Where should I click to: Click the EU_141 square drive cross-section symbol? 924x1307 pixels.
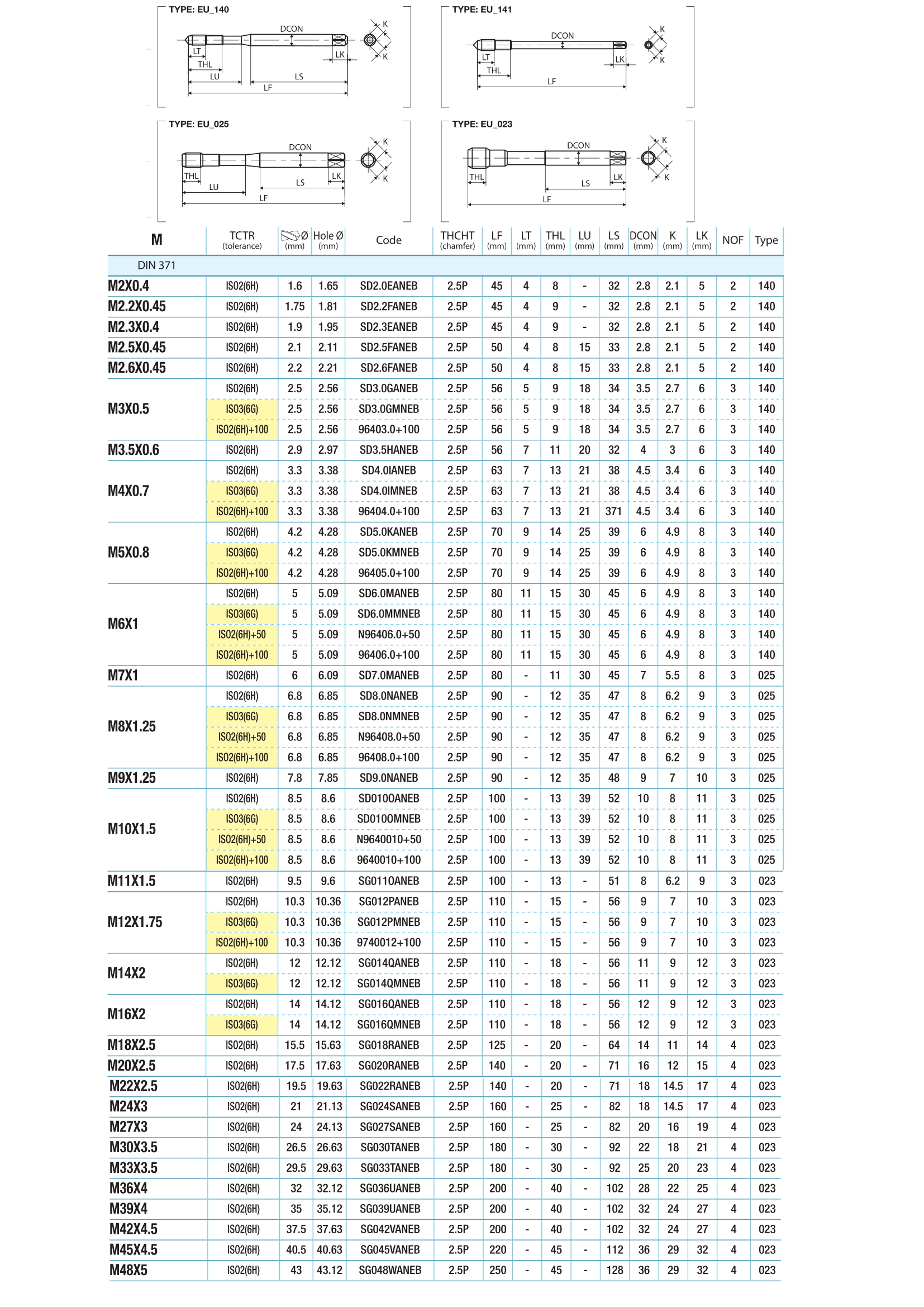(x=649, y=44)
